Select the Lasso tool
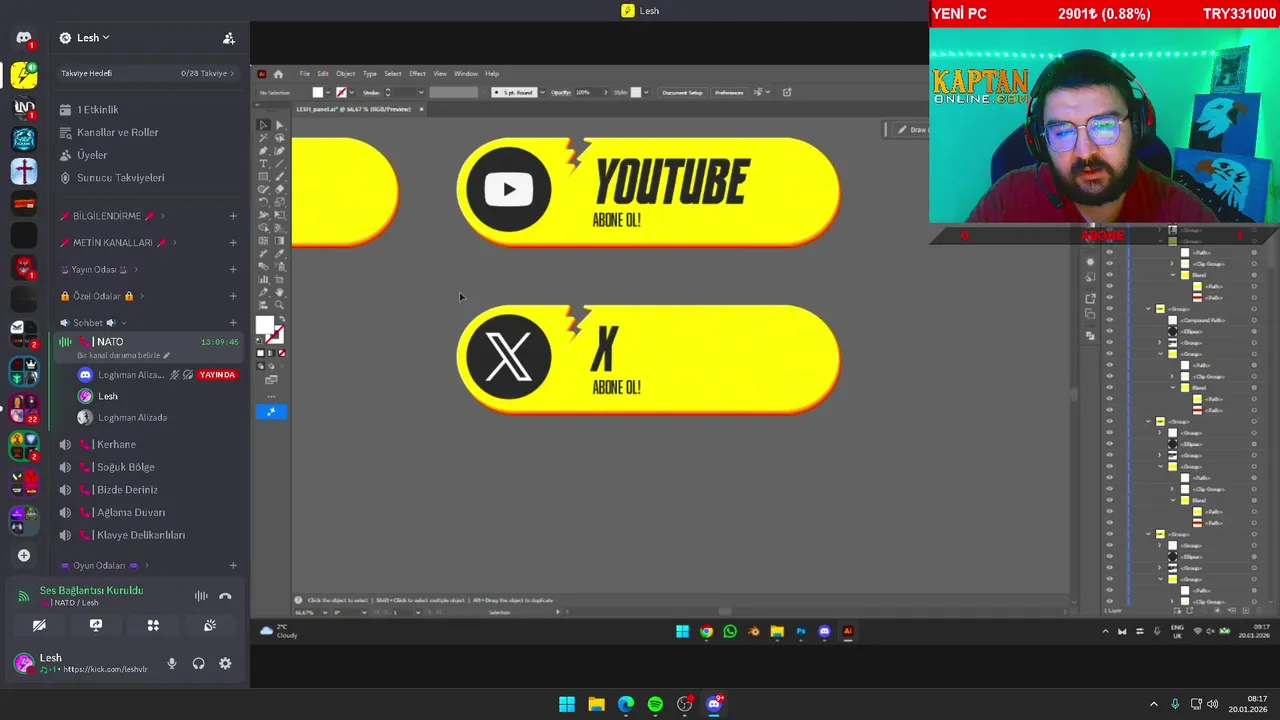Image resolution: width=1280 pixels, height=720 pixels. (x=279, y=138)
